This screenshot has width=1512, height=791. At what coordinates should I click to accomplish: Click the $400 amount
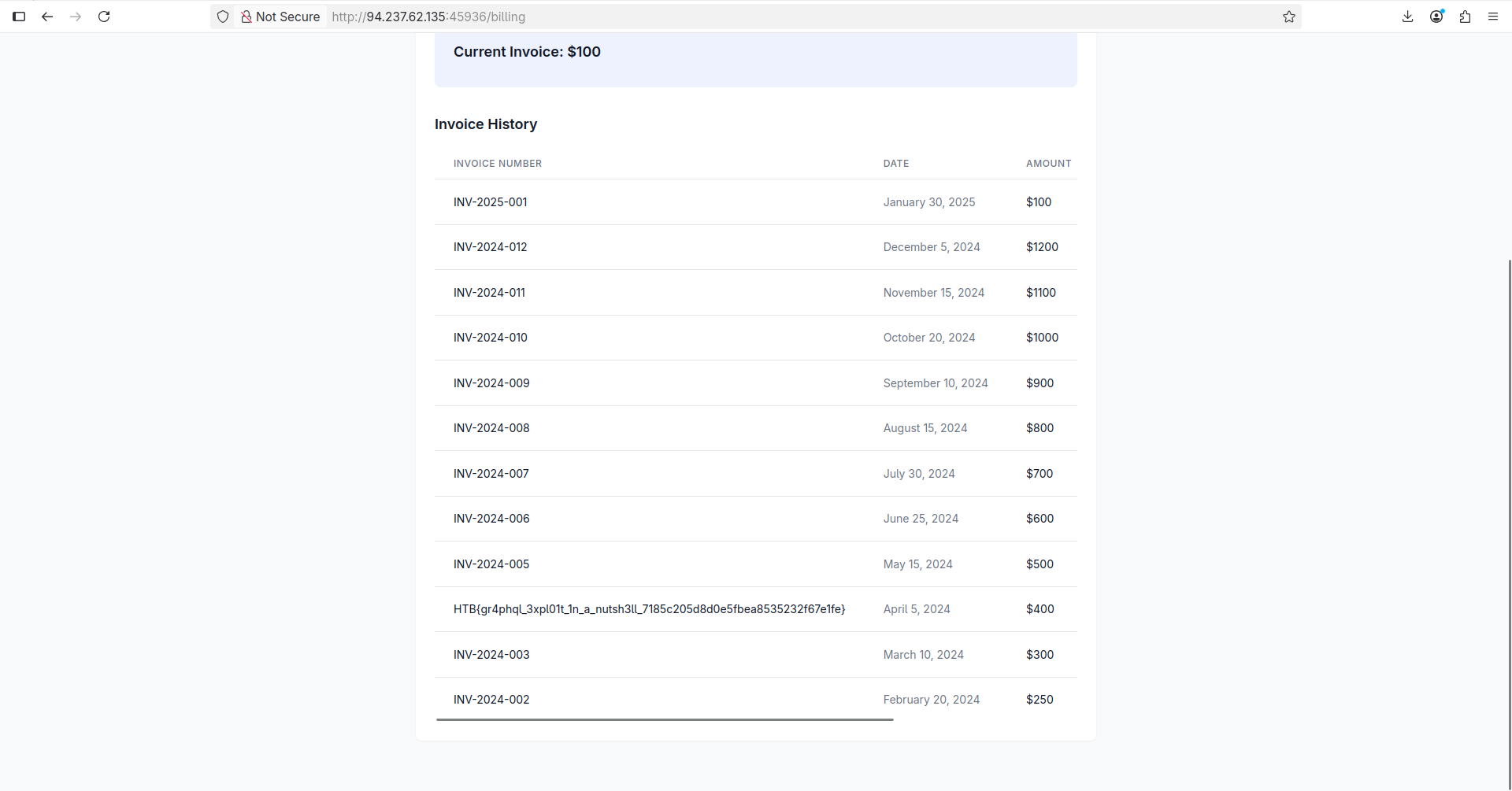click(1039, 609)
